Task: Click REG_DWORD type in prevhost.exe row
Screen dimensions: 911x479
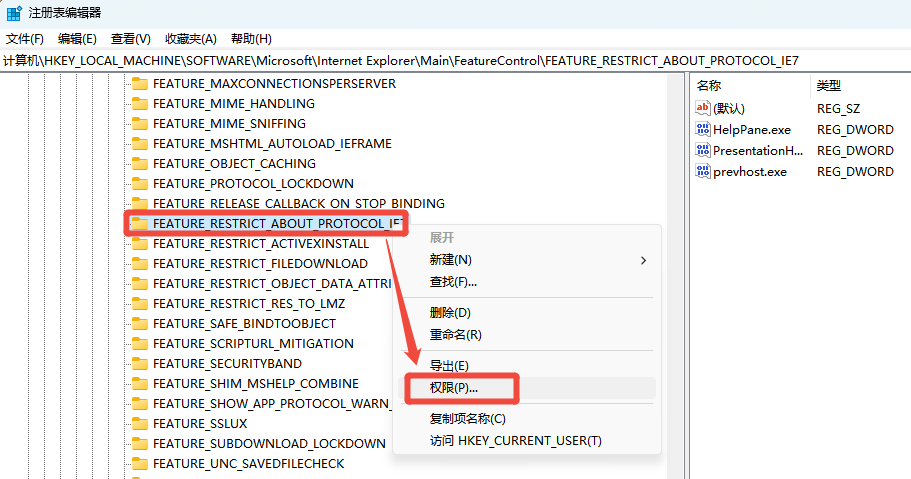Action: tap(855, 171)
